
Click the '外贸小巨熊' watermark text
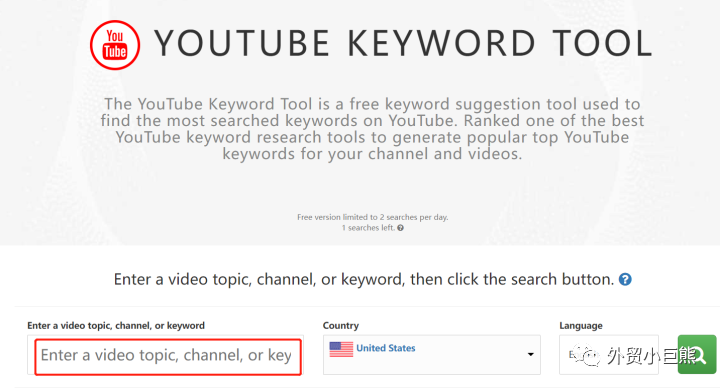tap(651, 355)
